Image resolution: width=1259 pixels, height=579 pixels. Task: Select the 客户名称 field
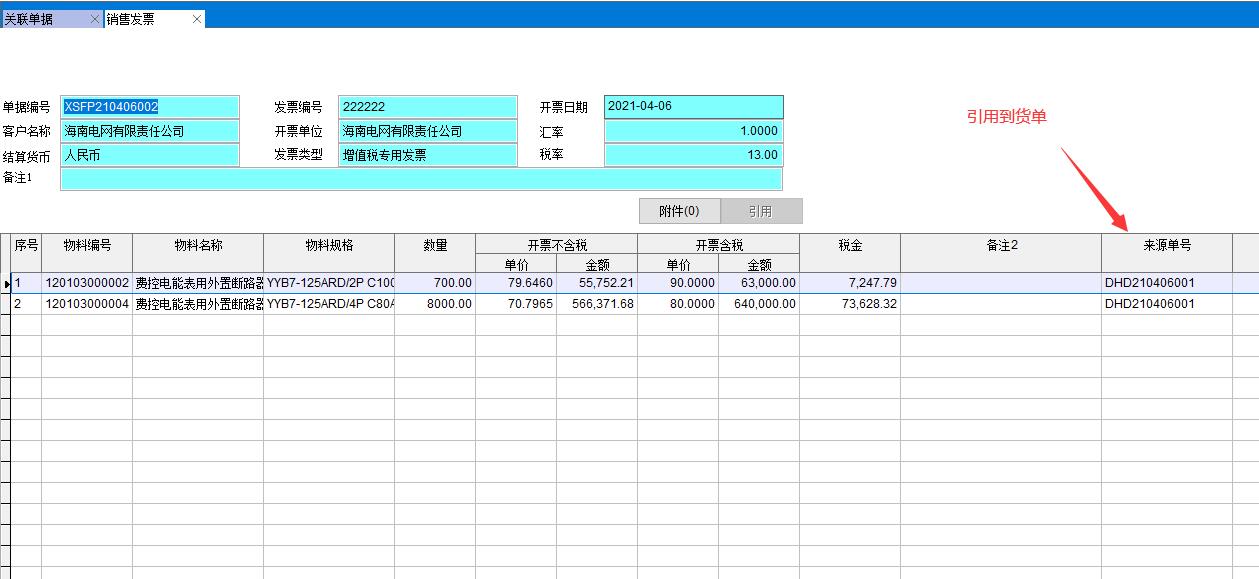coord(150,131)
